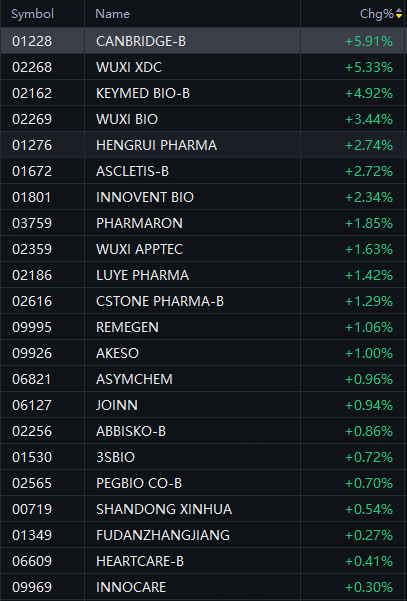Select symbol 02162 KEYMED BIO-B
Image resolution: width=407 pixels, height=601 pixels.
pyautogui.click(x=204, y=93)
